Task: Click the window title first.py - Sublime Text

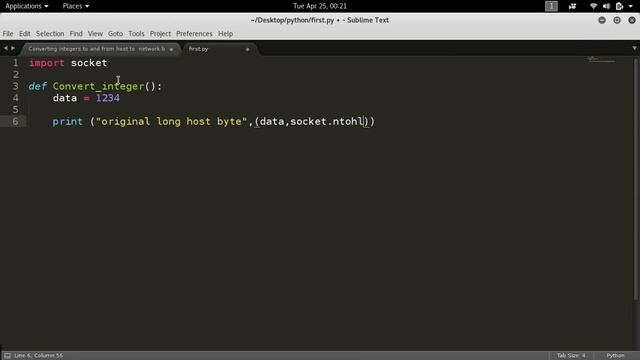Action: click(x=320, y=20)
